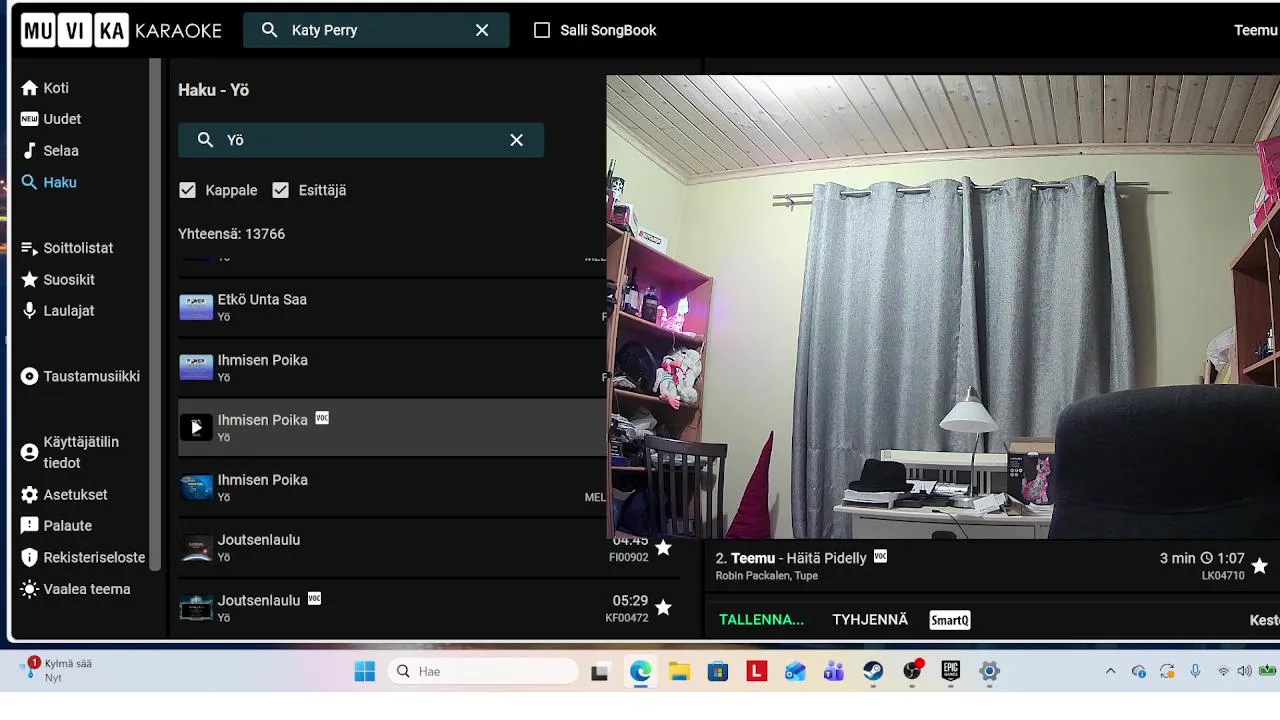Click TYHJENNÄ clear queue button
Screen dimensions: 1280x720
point(870,620)
